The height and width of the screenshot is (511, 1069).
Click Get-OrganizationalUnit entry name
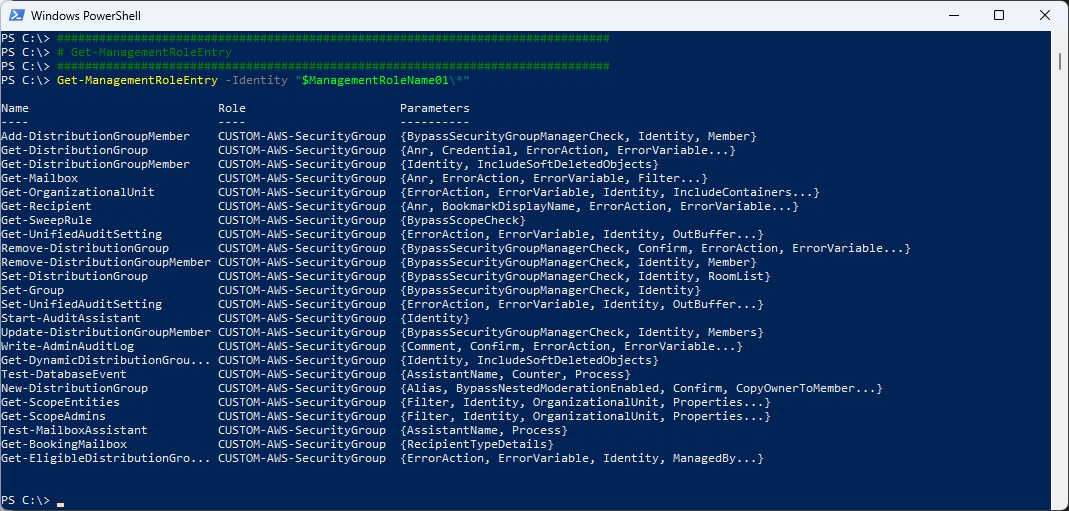point(78,192)
